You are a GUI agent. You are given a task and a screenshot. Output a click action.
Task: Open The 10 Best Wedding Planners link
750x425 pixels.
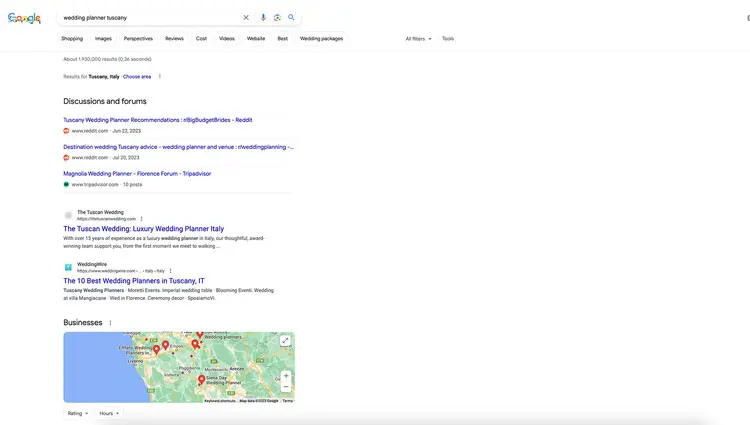[x=133, y=281]
